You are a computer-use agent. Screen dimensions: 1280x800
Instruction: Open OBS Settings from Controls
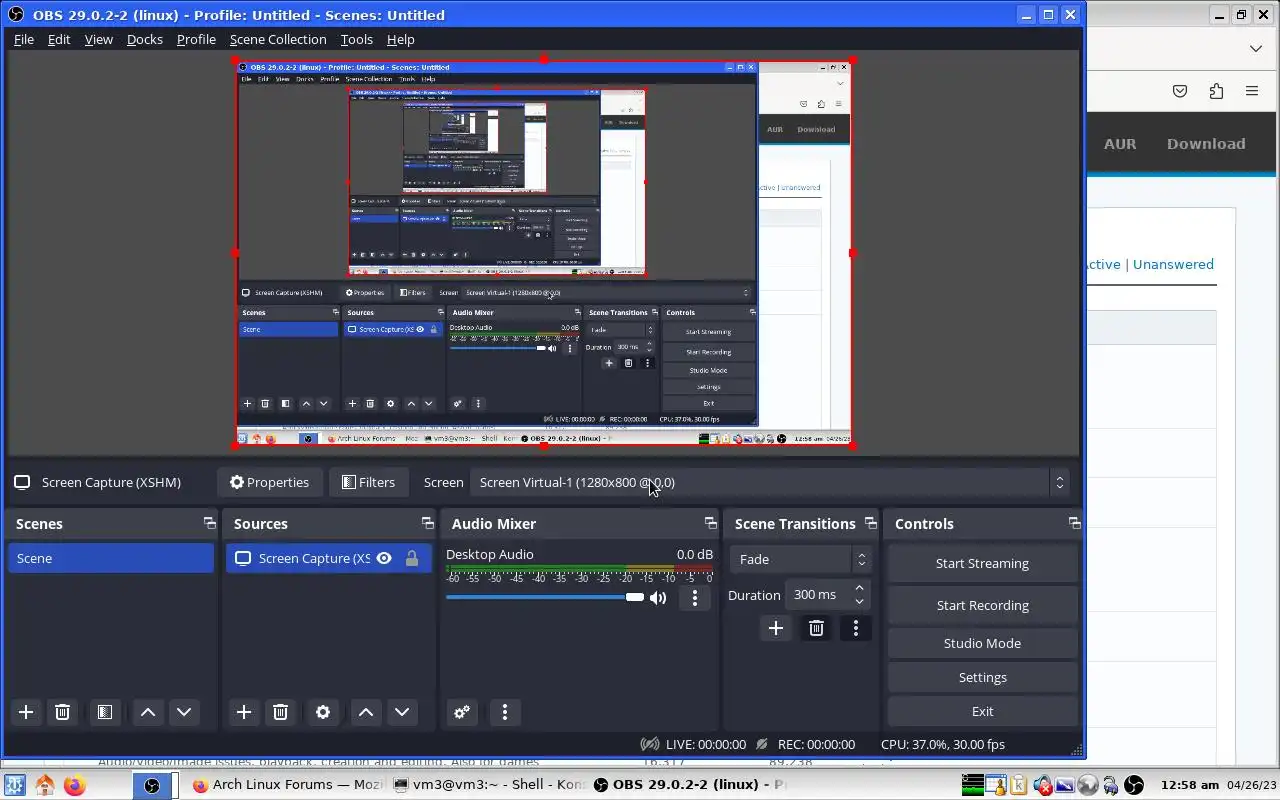click(982, 677)
